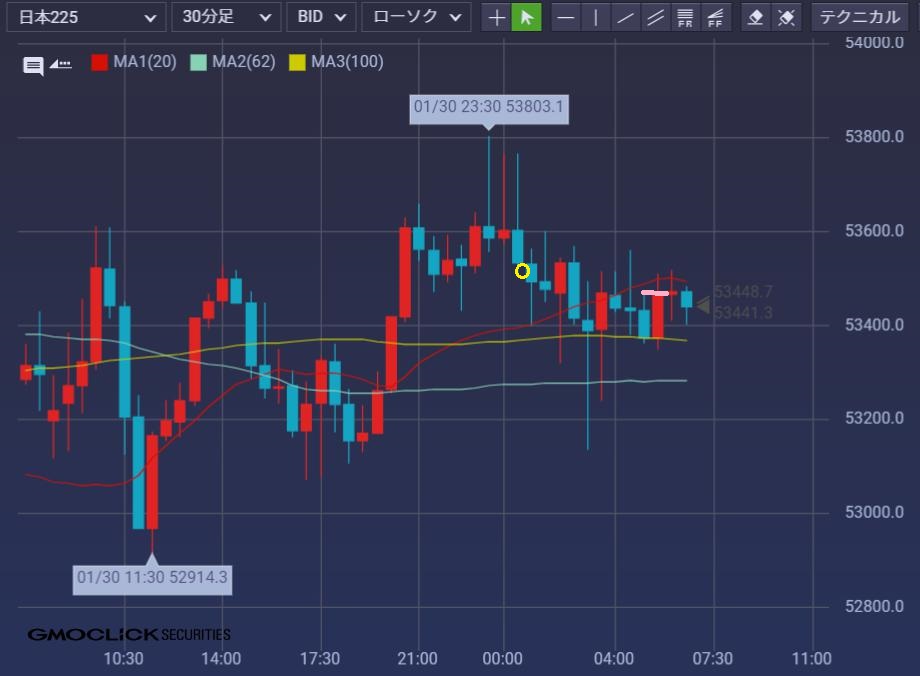
Task: Click the erase-all drawings icon
Action: [787, 17]
